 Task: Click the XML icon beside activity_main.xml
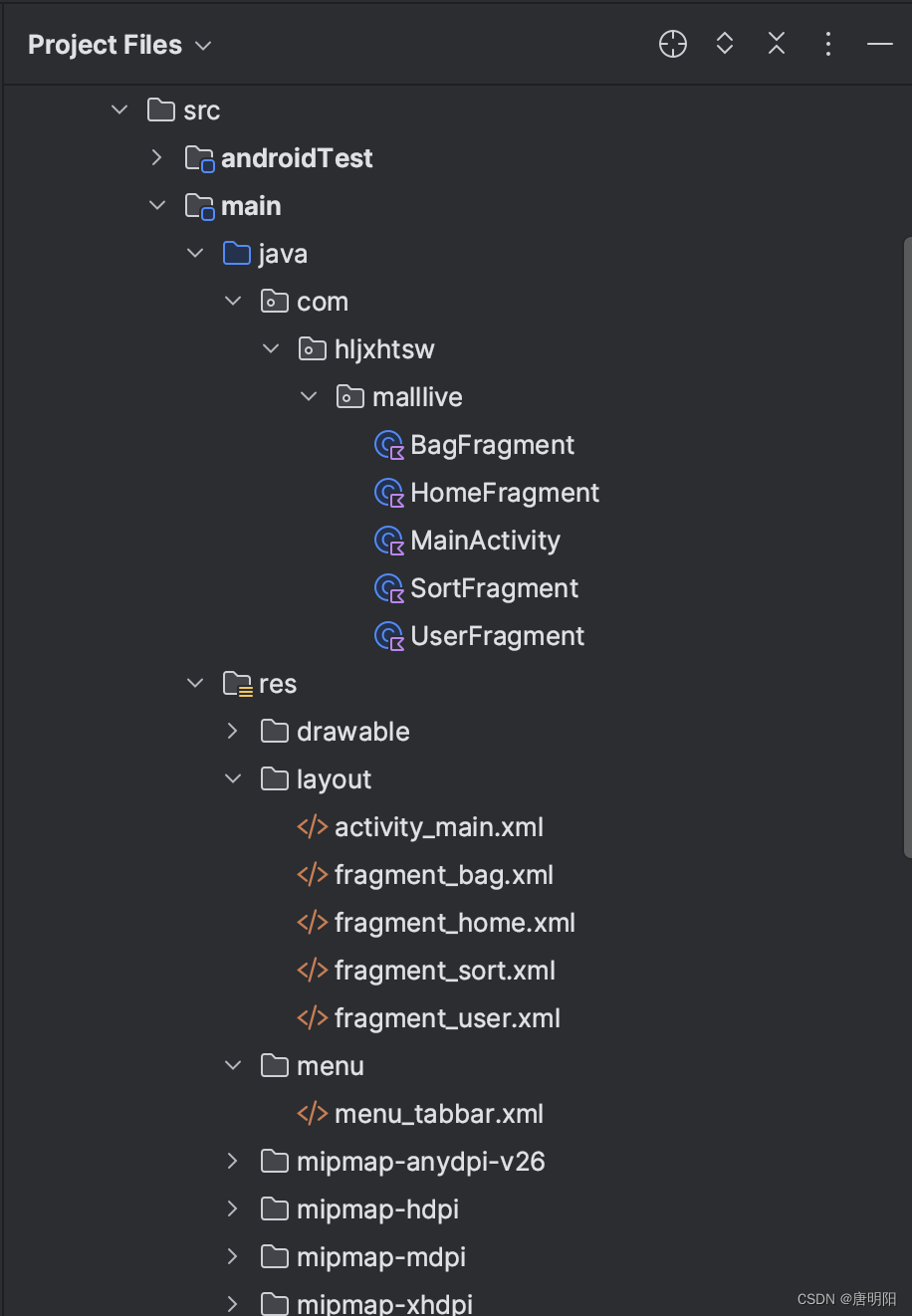pyautogui.click(x=312, y=826)
